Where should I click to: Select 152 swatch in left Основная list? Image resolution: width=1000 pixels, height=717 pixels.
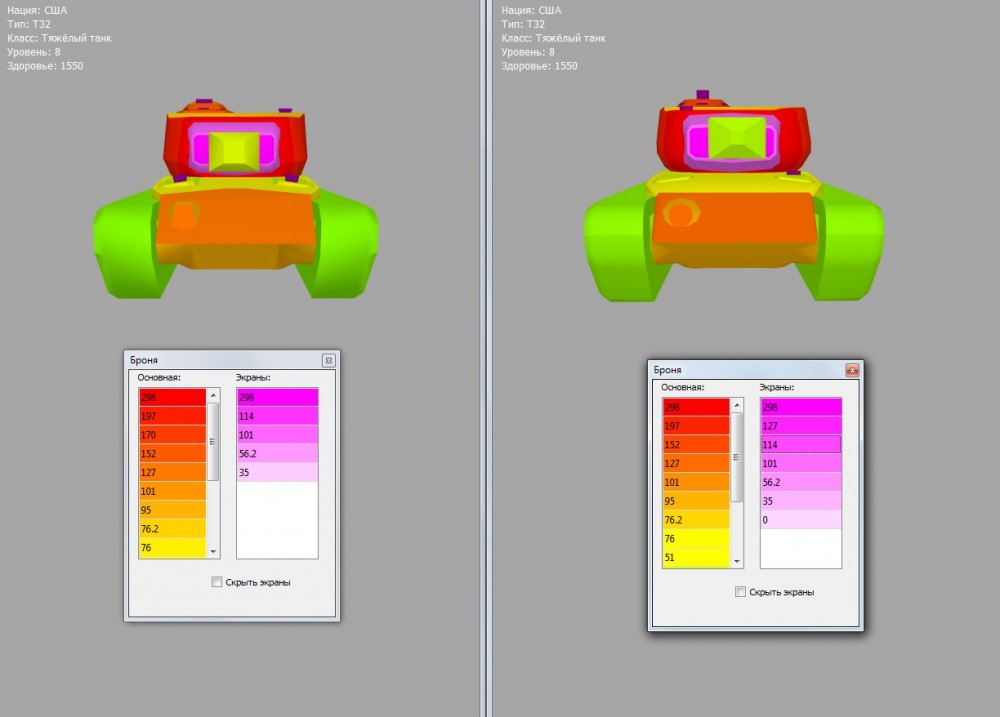click(x=172, y=454)
